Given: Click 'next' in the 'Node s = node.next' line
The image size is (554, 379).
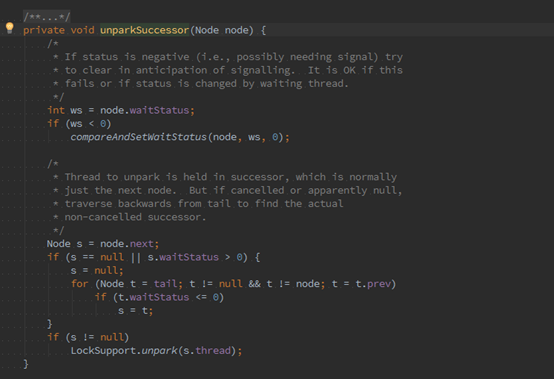Looking at the screenshot, I should tap(142, 244).
